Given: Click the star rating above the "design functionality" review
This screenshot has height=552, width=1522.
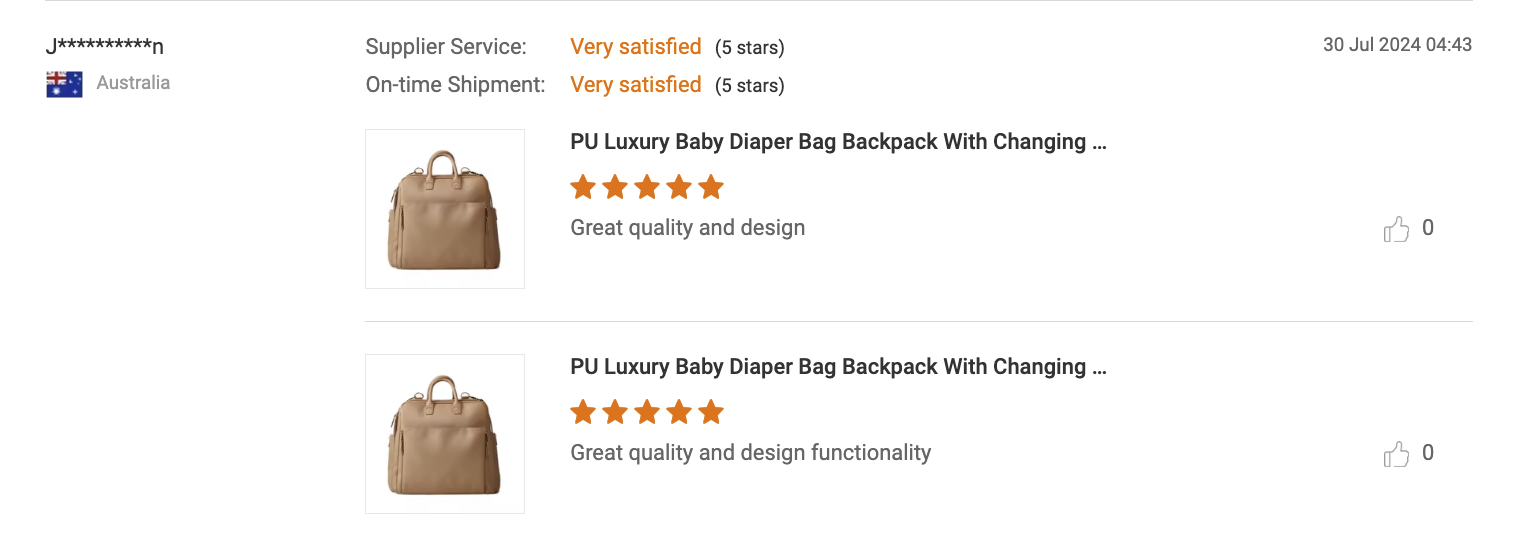Looking at the screenshot, I should (x=646, y=412).
